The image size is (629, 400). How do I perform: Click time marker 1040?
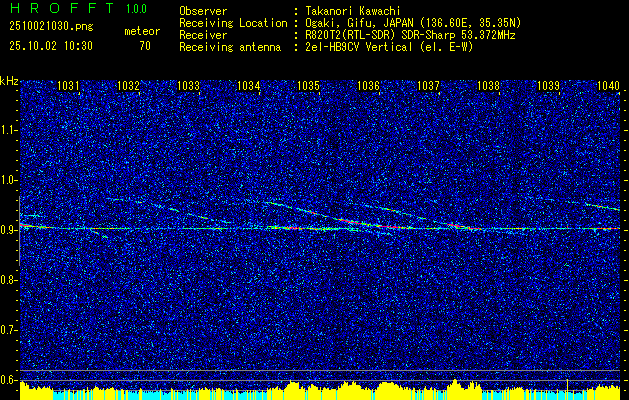pyautogui.click(x=609, y=85)
